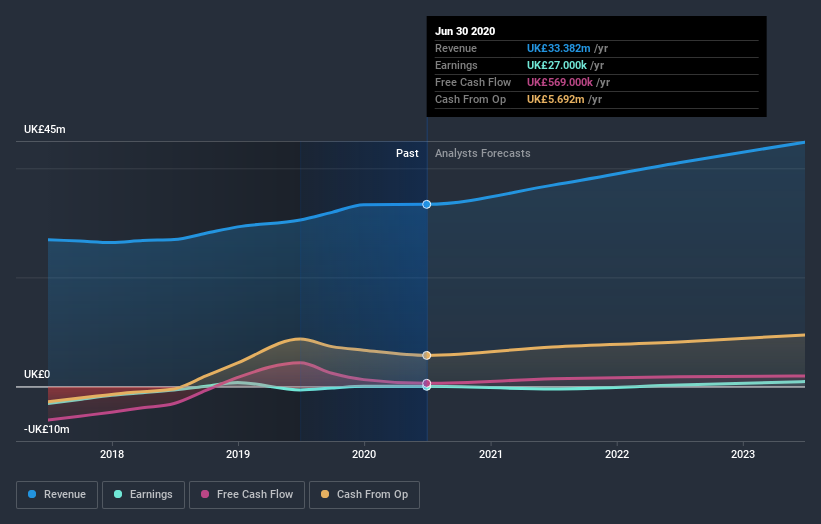Viewport: 821px width, 524px height.
Task: Click the -UK£10m y-axis label
Action: 47,429
